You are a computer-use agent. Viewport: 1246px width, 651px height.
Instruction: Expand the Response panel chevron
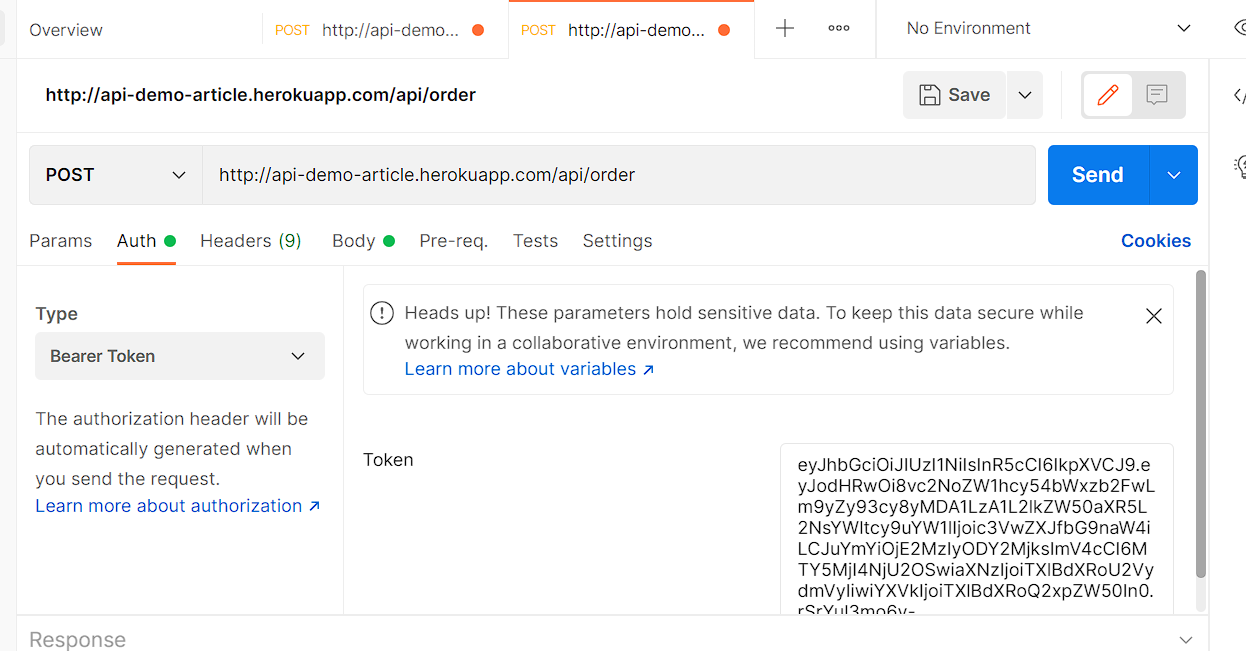1186,639
